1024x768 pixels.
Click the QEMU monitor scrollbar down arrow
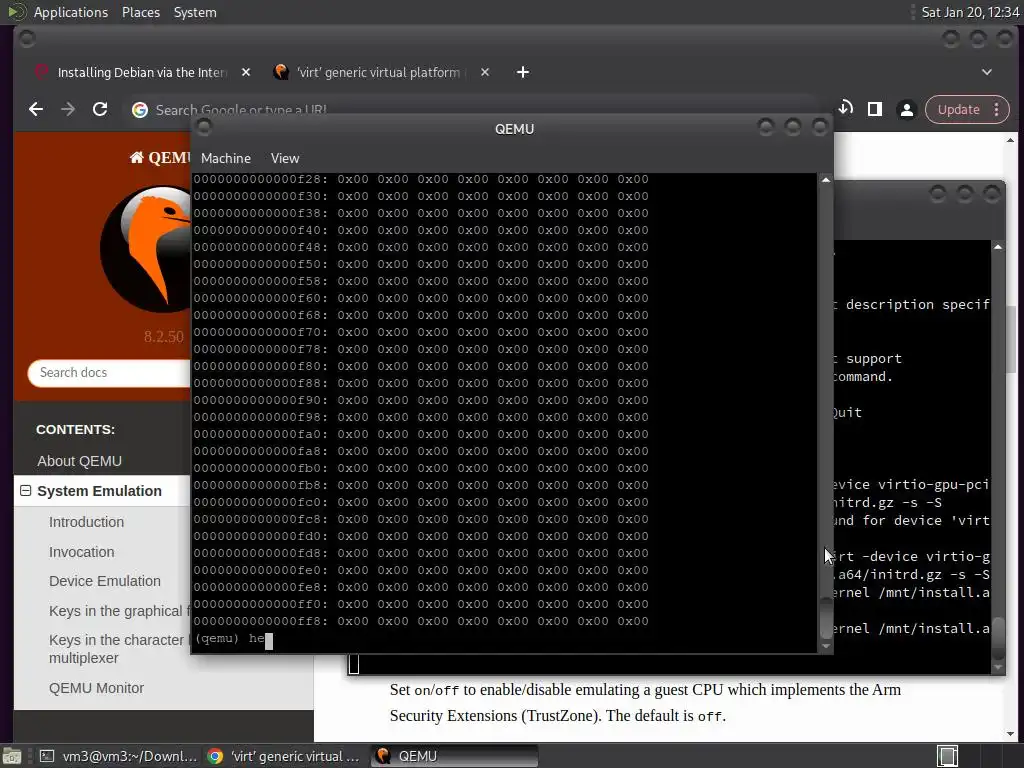(x=825, y=645)
